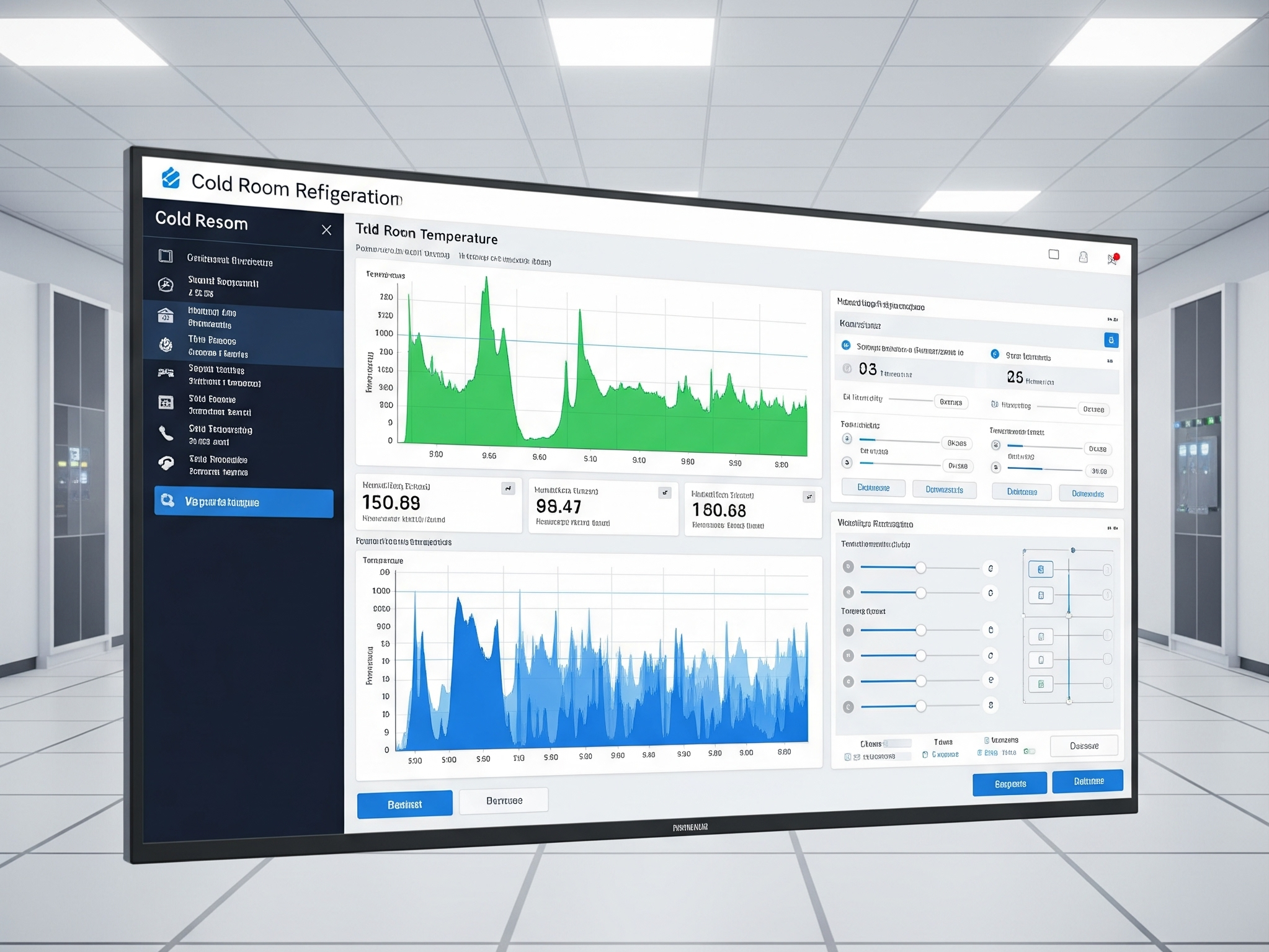
Task: Switch to the first tab under Told Roon Temperature
Action: [403, 252]
